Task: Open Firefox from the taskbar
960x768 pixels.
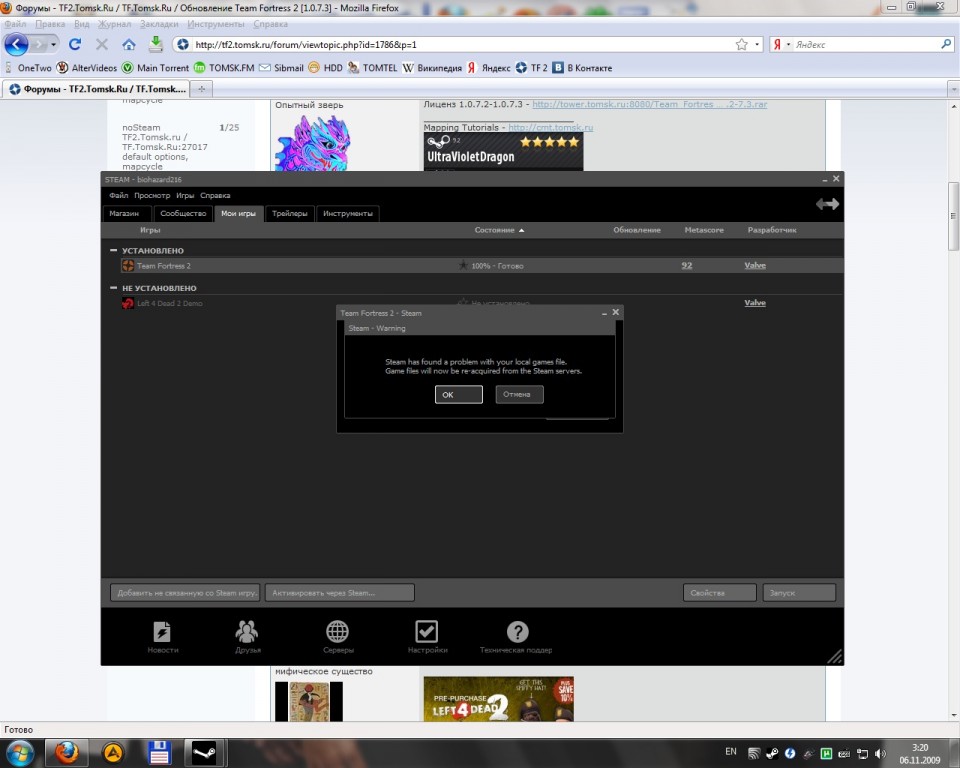Action: 66,752
